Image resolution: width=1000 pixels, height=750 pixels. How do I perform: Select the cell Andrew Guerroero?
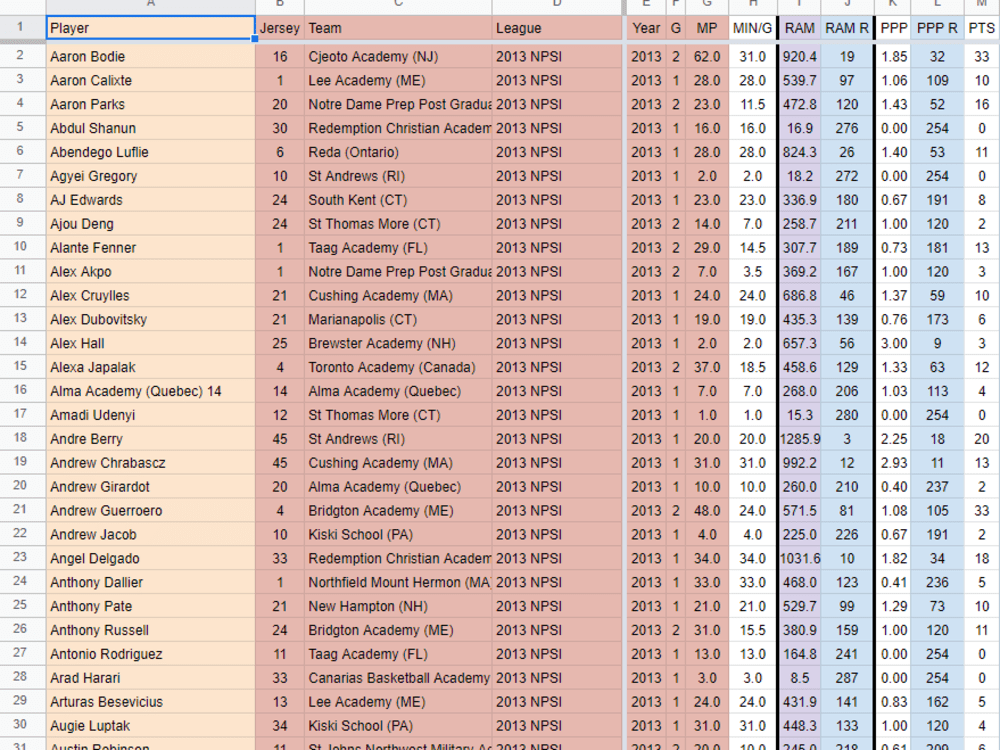[151, 511]
